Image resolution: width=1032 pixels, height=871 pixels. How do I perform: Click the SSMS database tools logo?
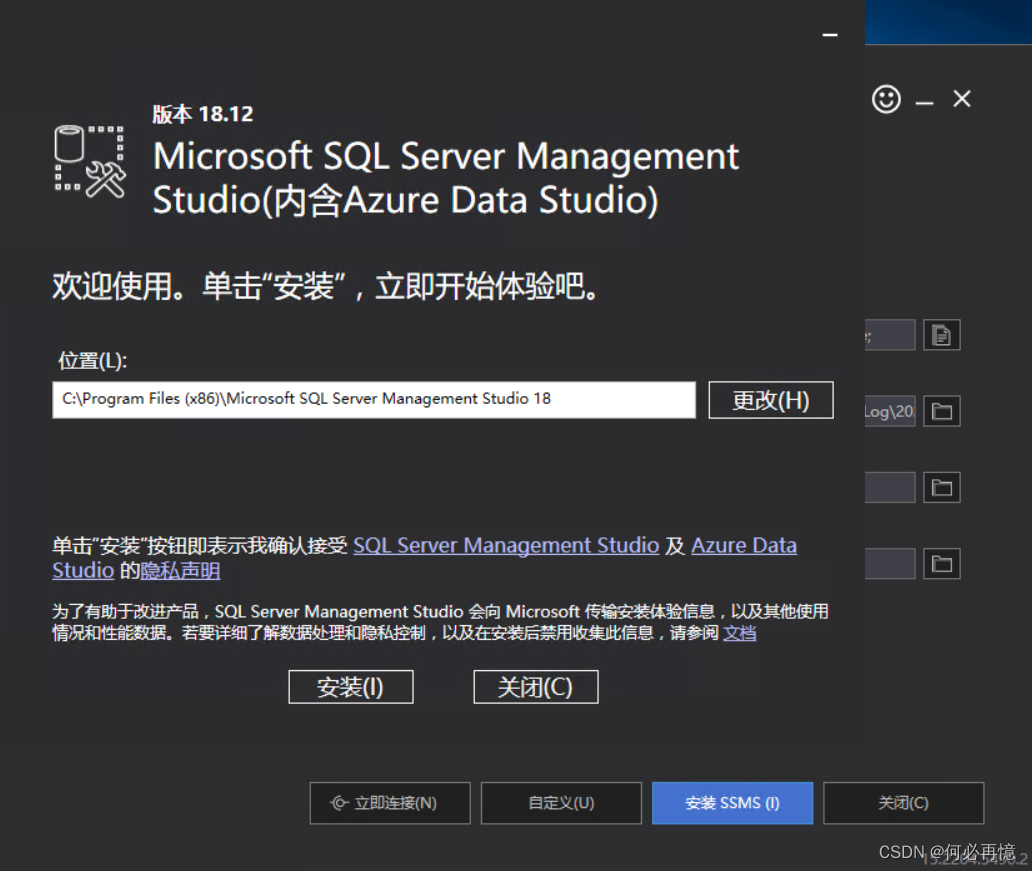[x=90, y=162]
